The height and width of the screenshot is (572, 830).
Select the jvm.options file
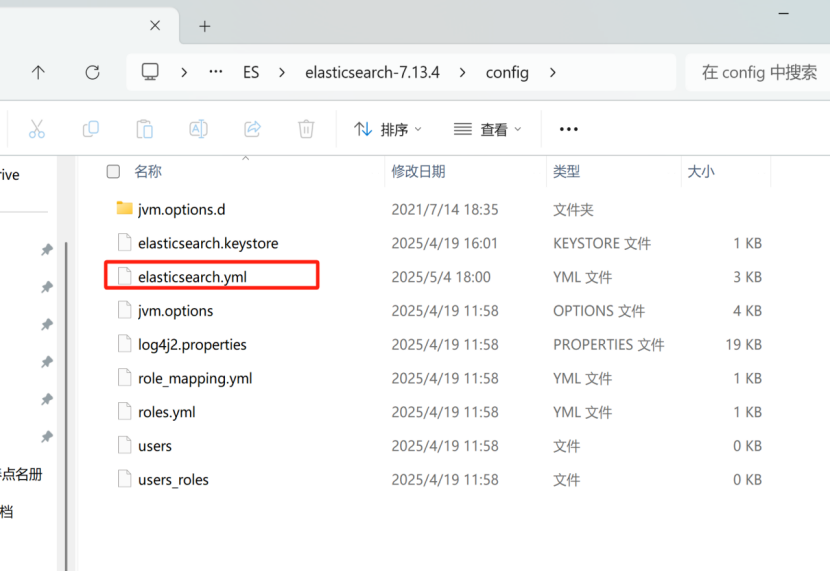pos(175,311)
